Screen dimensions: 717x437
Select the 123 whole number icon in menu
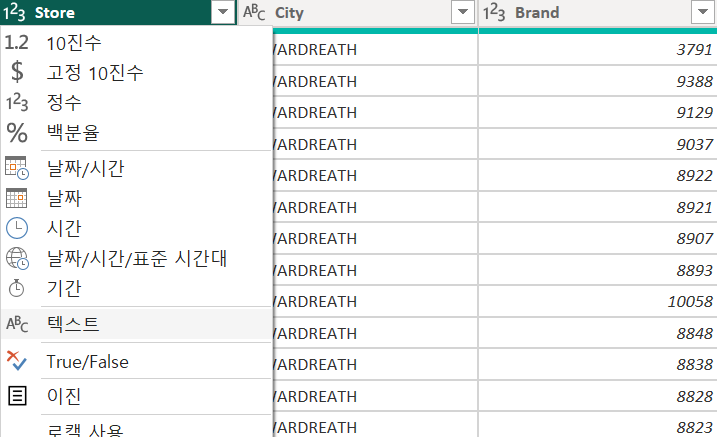17,102
